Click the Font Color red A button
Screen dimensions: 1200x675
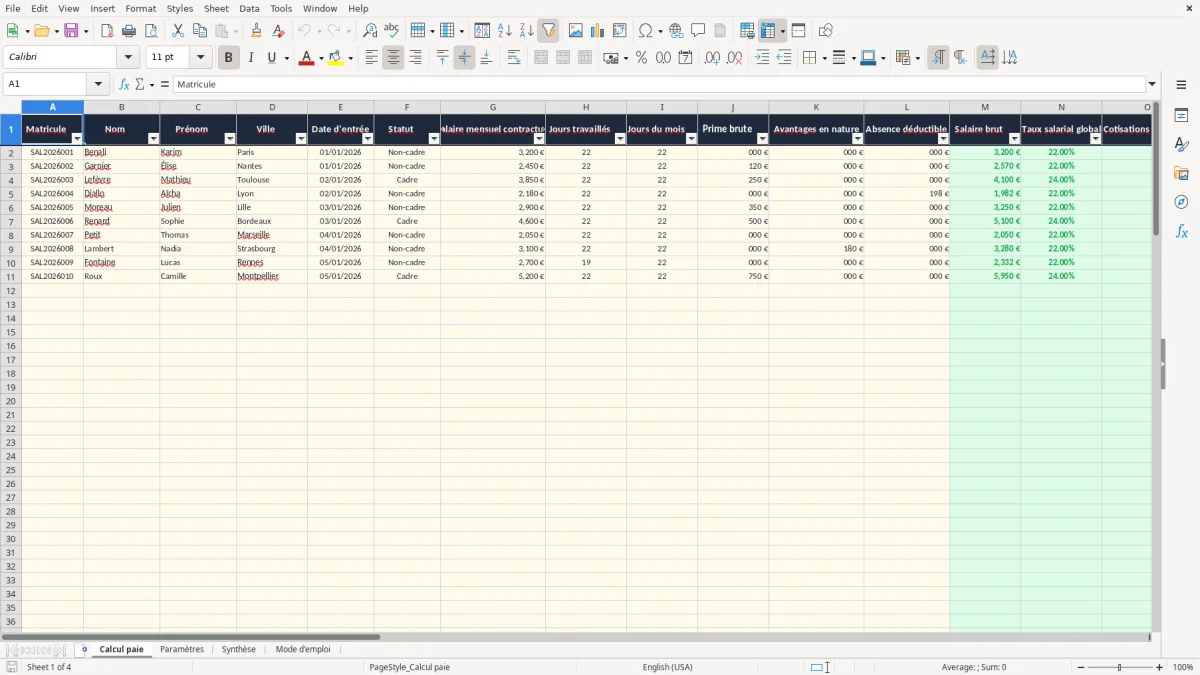click(306, 58)
